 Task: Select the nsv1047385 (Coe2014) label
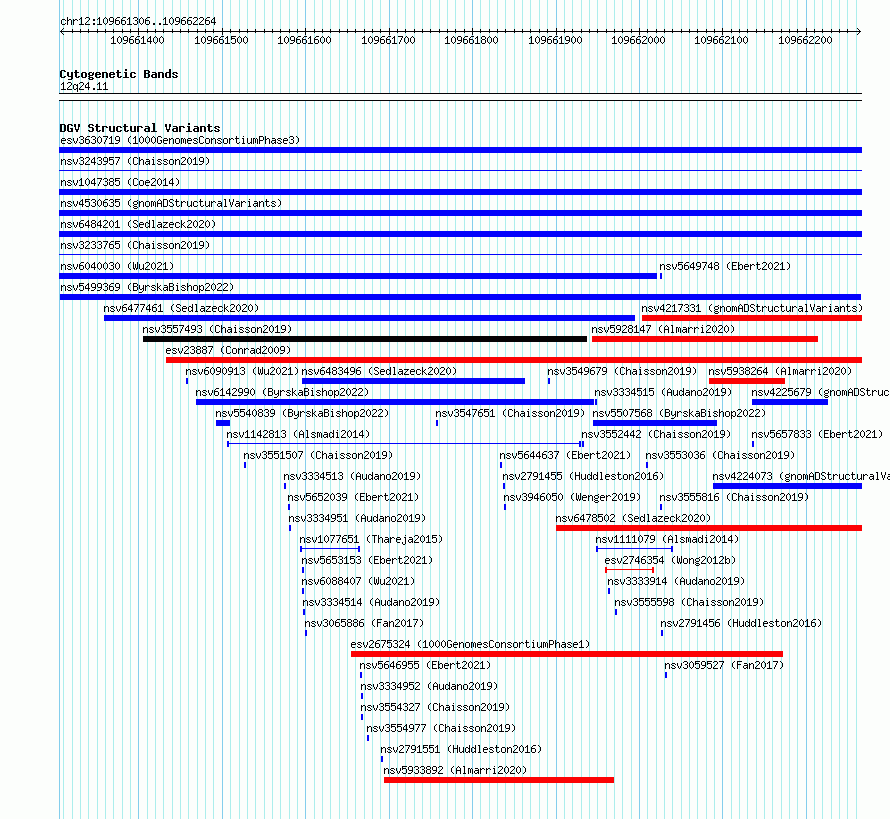point(120,182)
